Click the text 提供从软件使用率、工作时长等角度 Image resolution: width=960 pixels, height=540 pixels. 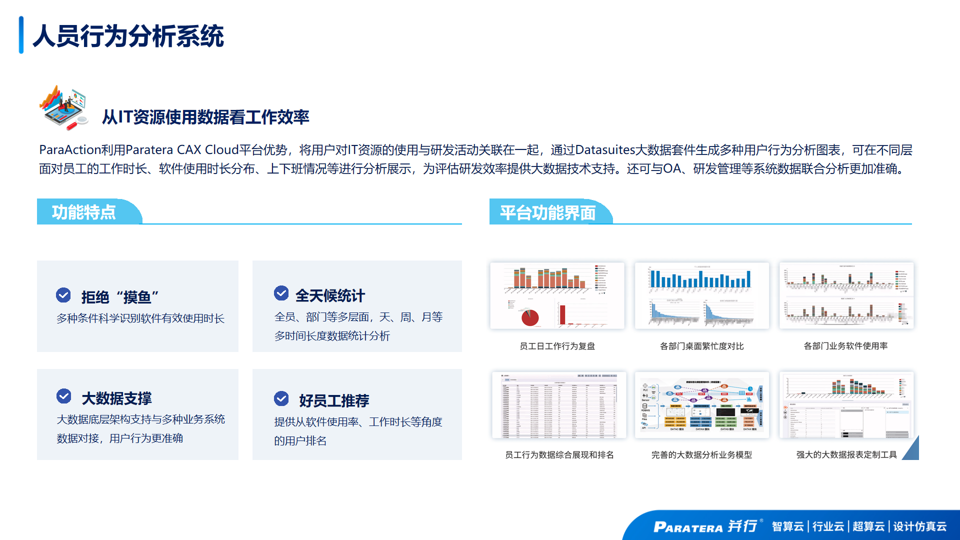(x=358, y=422)
